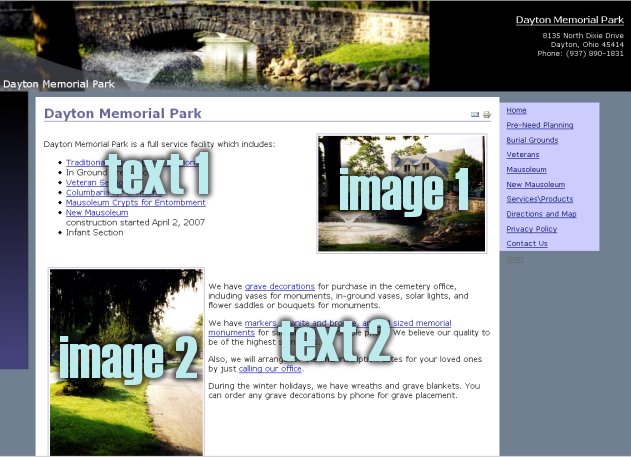Click the address '8135 North Dixie Drive'

pyautogui.click(x=583, y=35)
